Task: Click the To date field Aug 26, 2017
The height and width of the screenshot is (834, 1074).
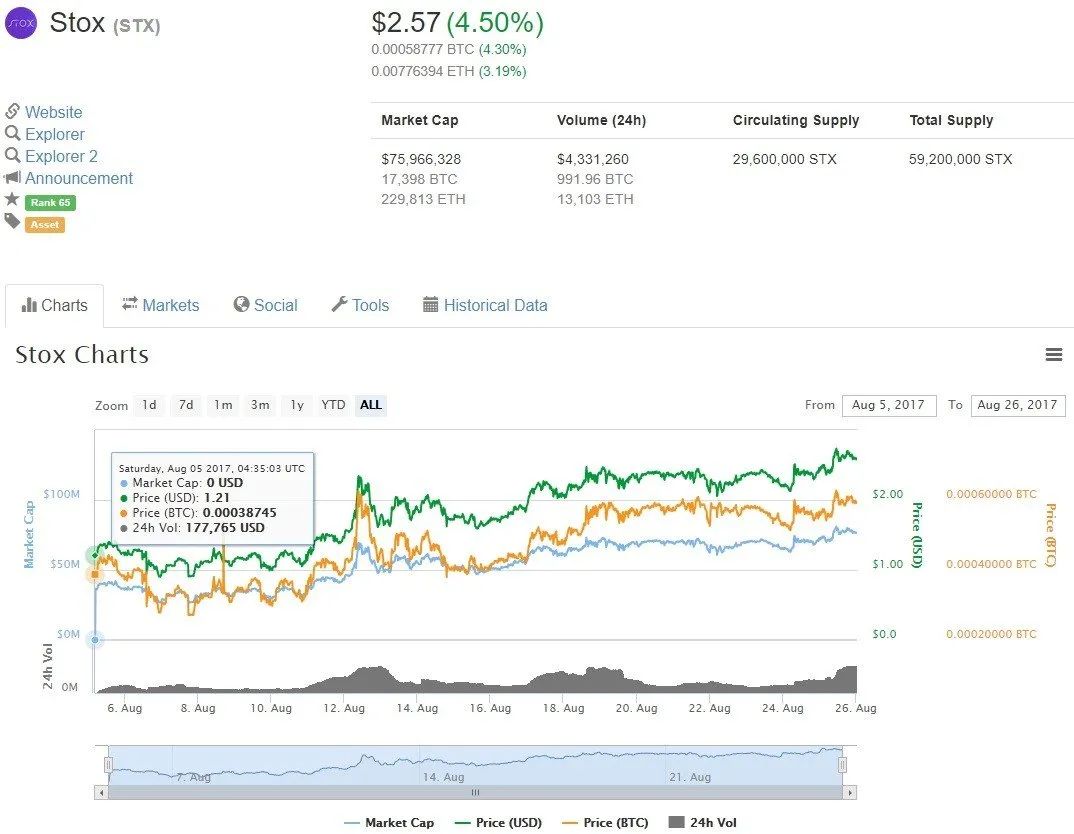Action: 1018,405
